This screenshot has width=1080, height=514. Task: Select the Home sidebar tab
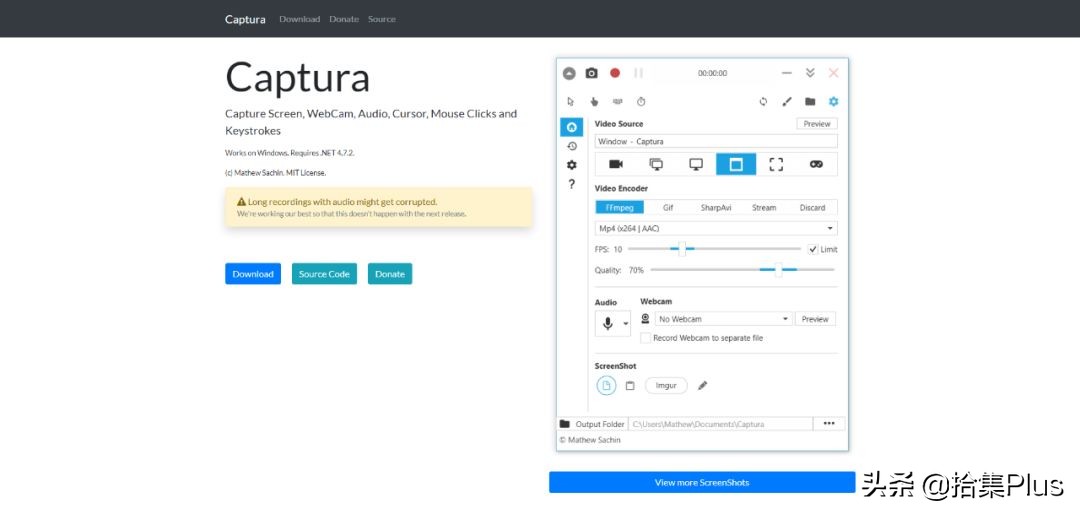(572, 127)
